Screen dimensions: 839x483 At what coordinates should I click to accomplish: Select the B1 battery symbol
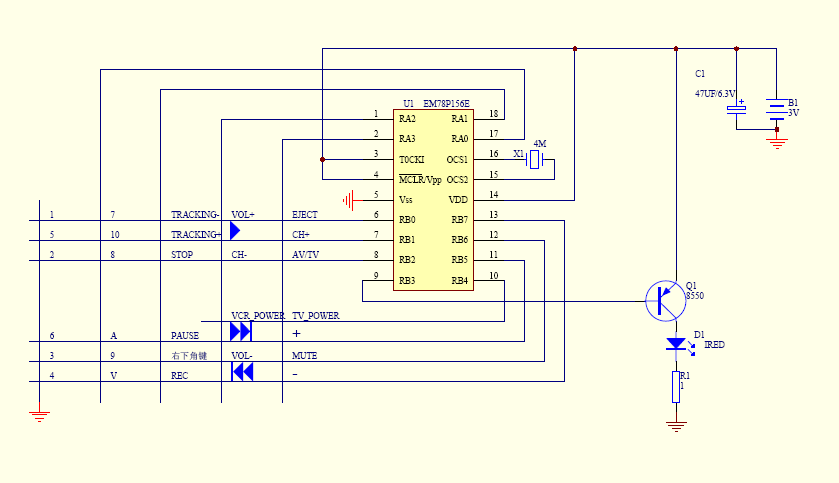pos(776,109)
